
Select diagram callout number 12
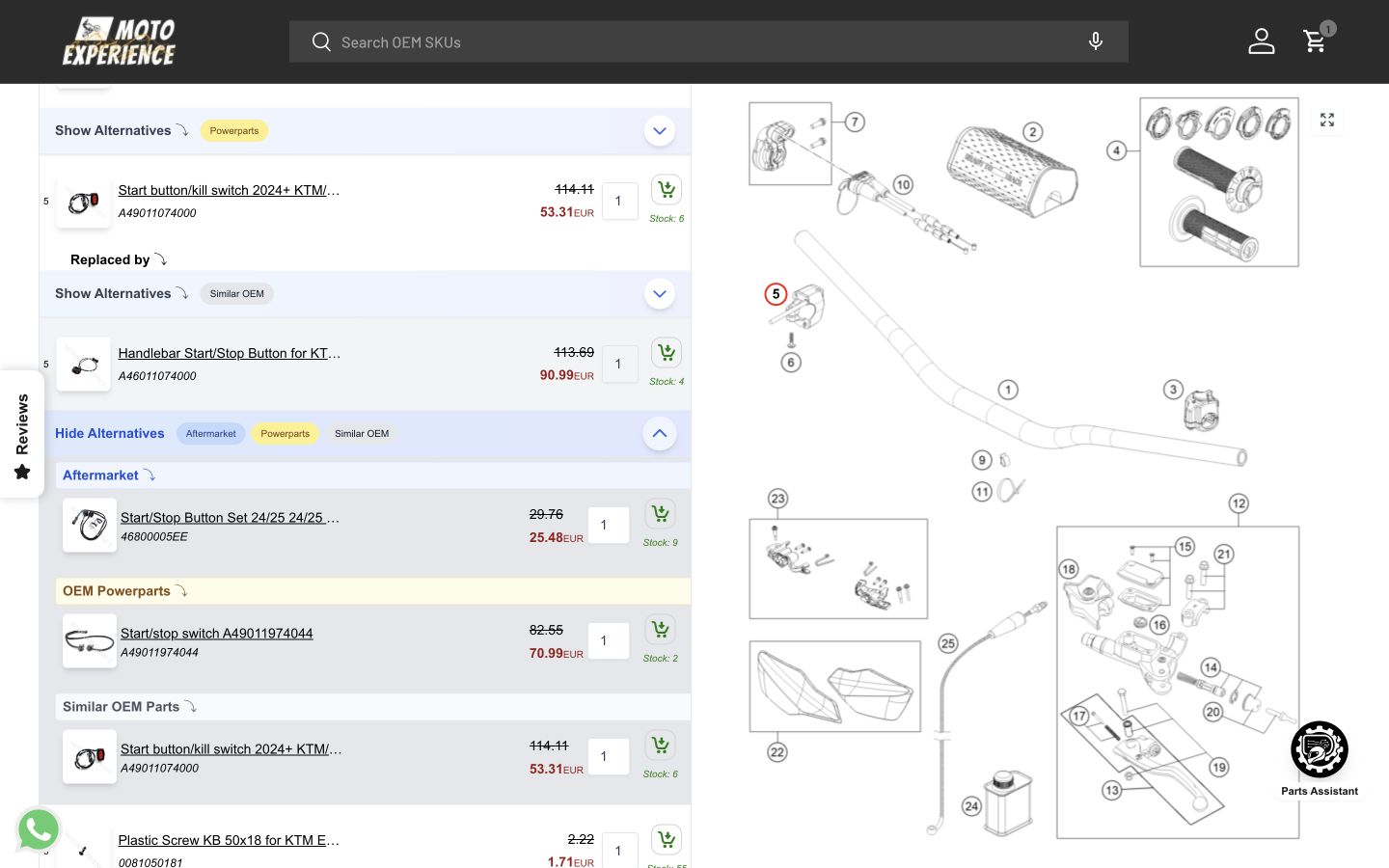click(x=1239, y=503)
